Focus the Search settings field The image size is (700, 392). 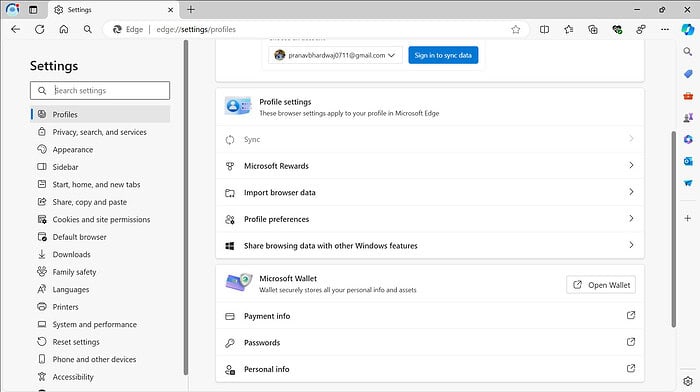[100, 91]
